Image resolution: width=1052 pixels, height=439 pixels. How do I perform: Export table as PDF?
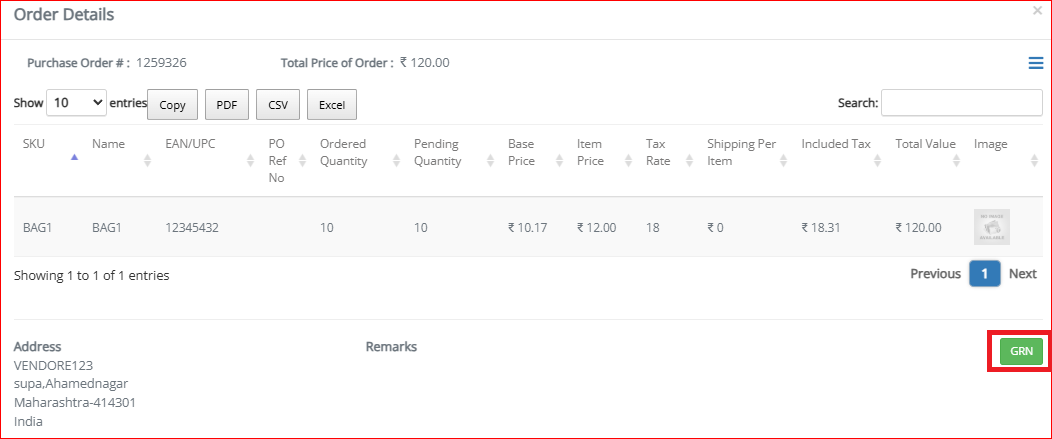pyautogui.click(x=227, y=105)
